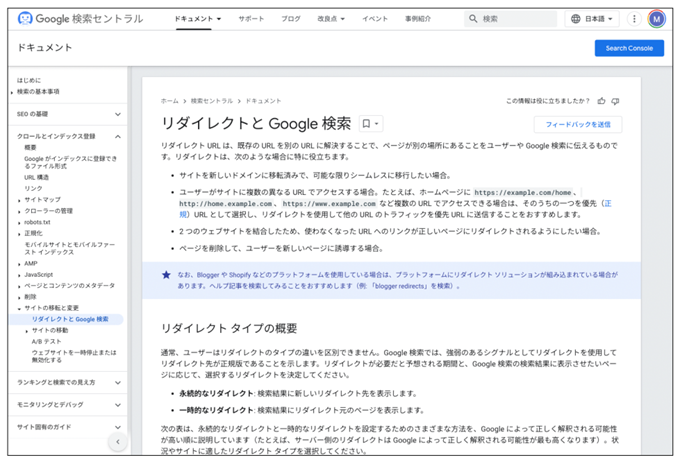
Task: Open ウェブサイトを一時停止または無効化する link
Action: click(74, 356)
